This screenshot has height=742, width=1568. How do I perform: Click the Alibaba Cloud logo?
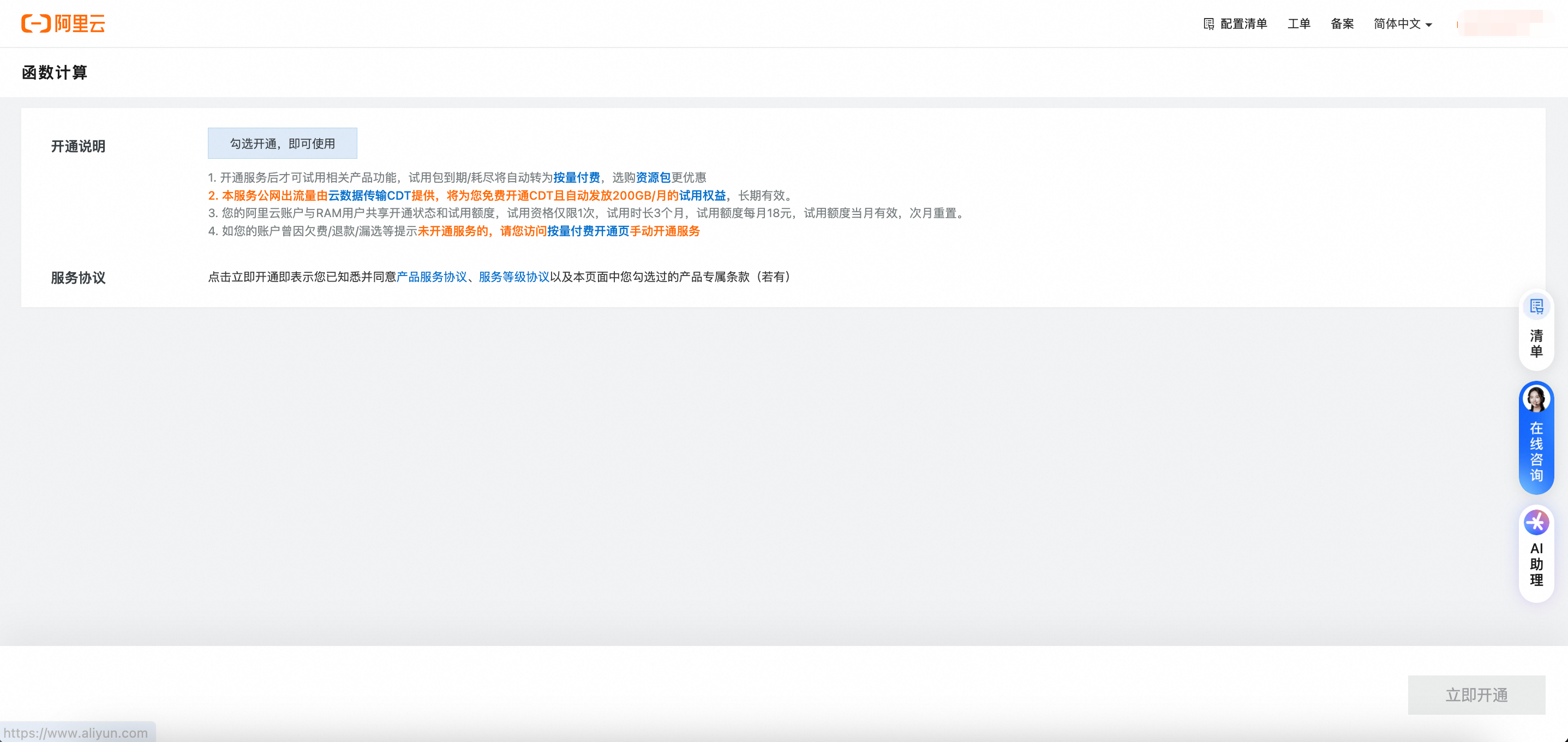pos(63,24)
